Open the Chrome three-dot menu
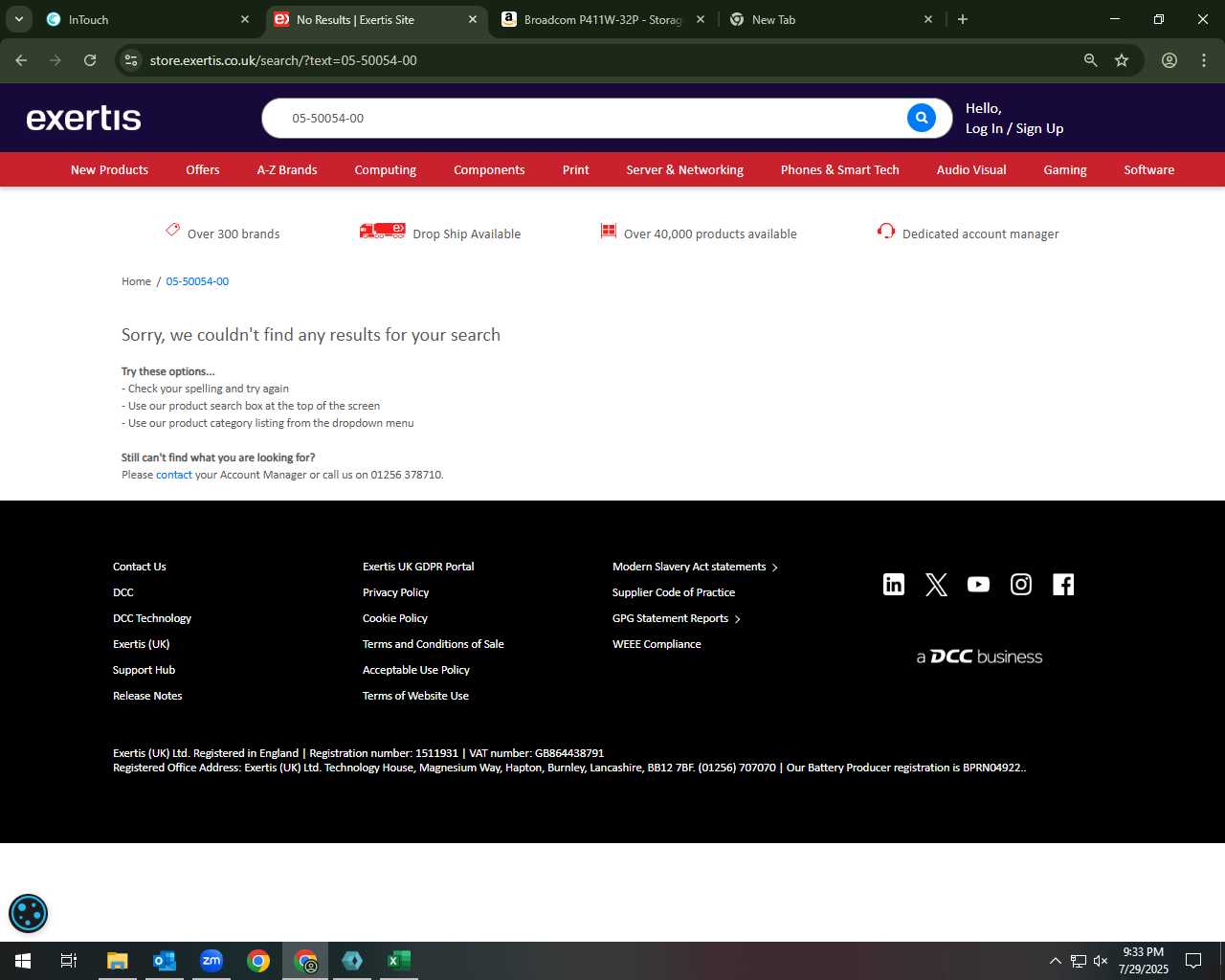This screenshot has width=1225, height=980. point(1204,60)
